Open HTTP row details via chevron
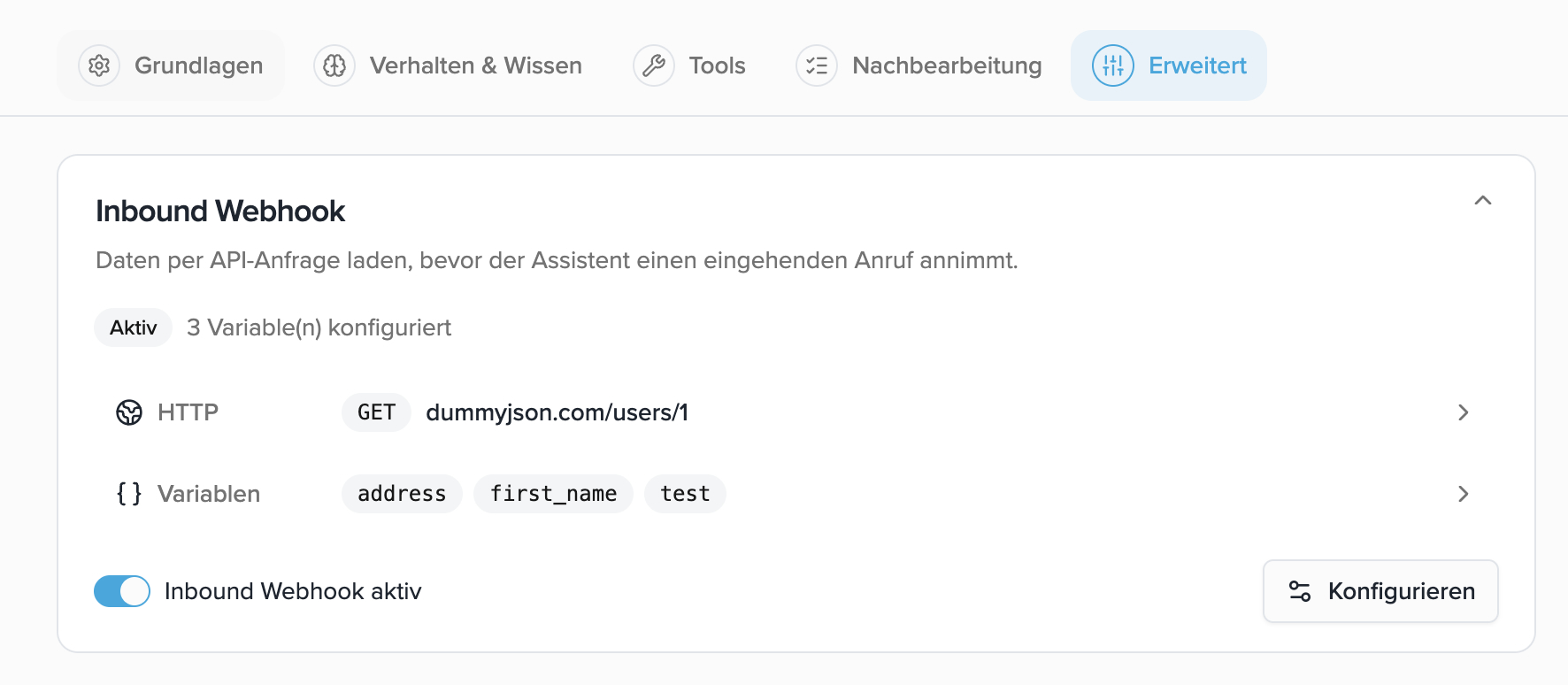The width and height of the screenshot is (1568, 685). coord(1464,412)
